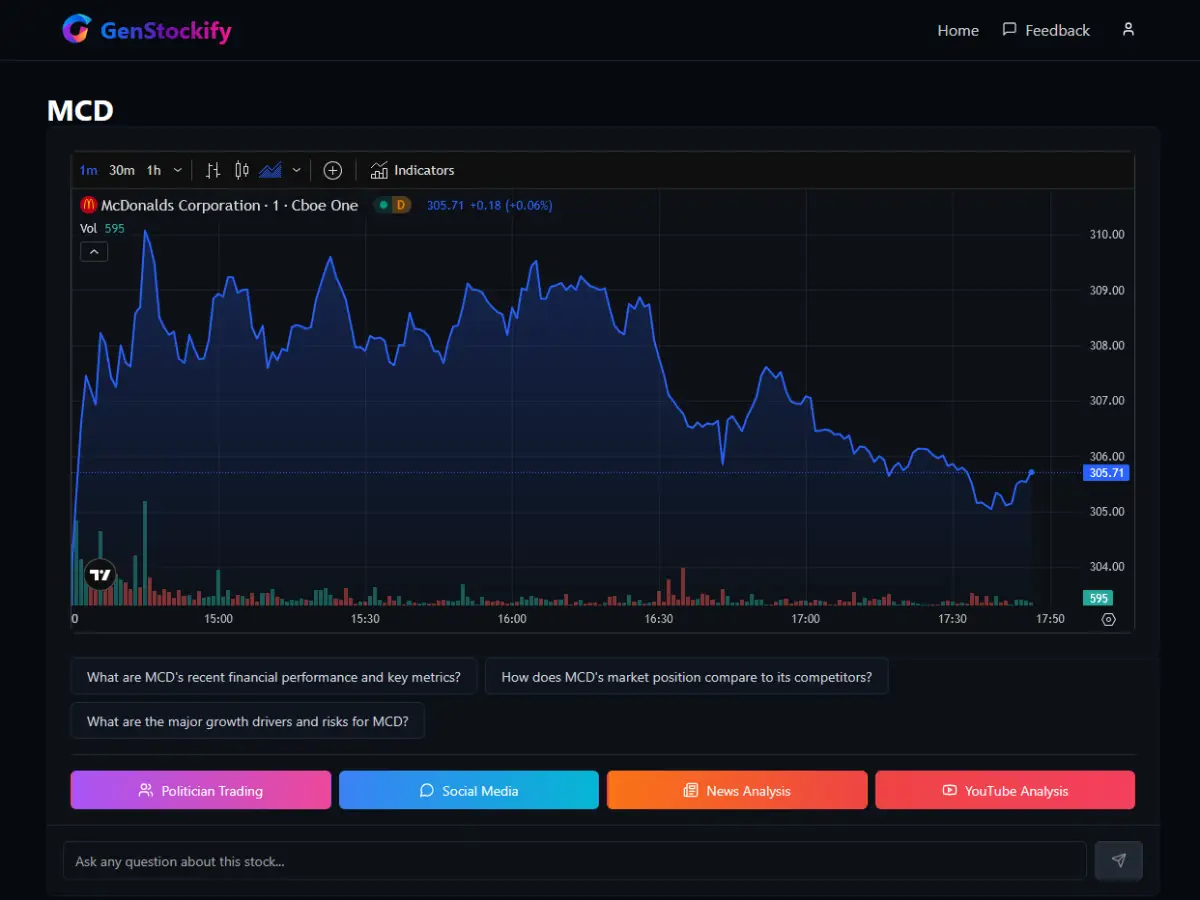Select the 1m timeframe

[88, 170]
